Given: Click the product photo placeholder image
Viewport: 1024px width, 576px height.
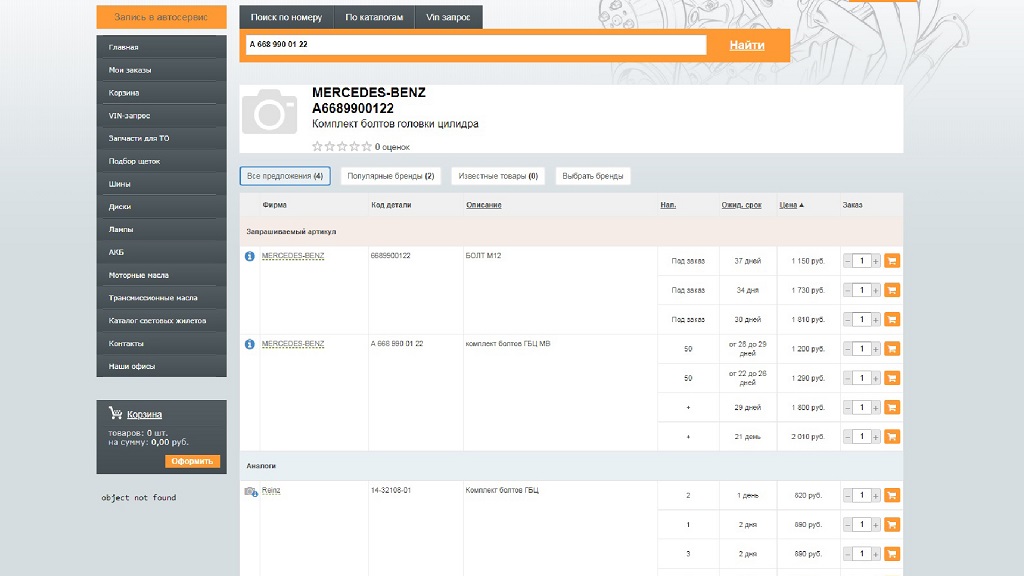Looking at the screenshot, I should pos(270,112).
